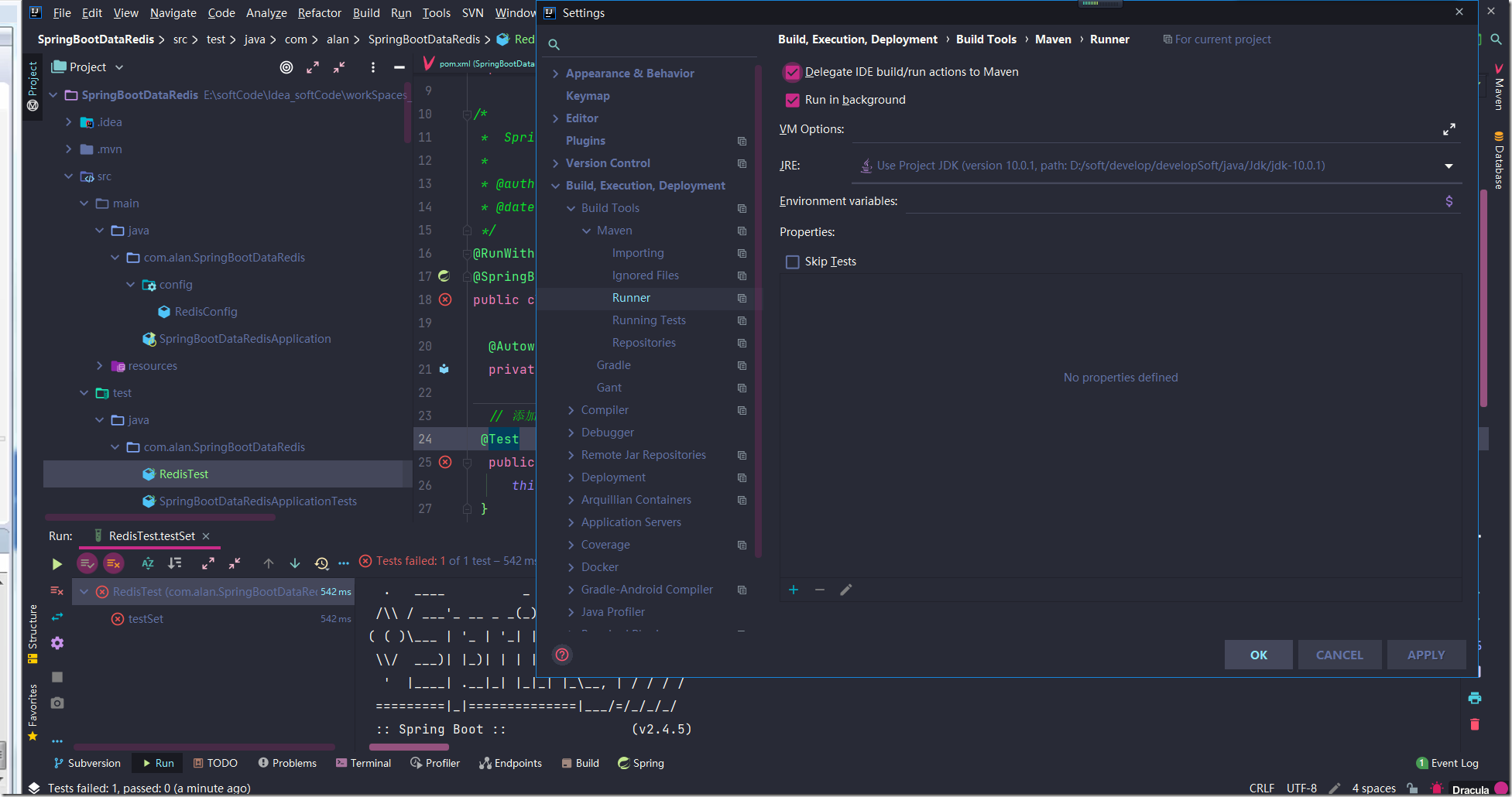Uncheck Delegate IDE build/run actions to Maven
The height and width of the screenshot is (797, 1512).
click(x=792, y=72)
